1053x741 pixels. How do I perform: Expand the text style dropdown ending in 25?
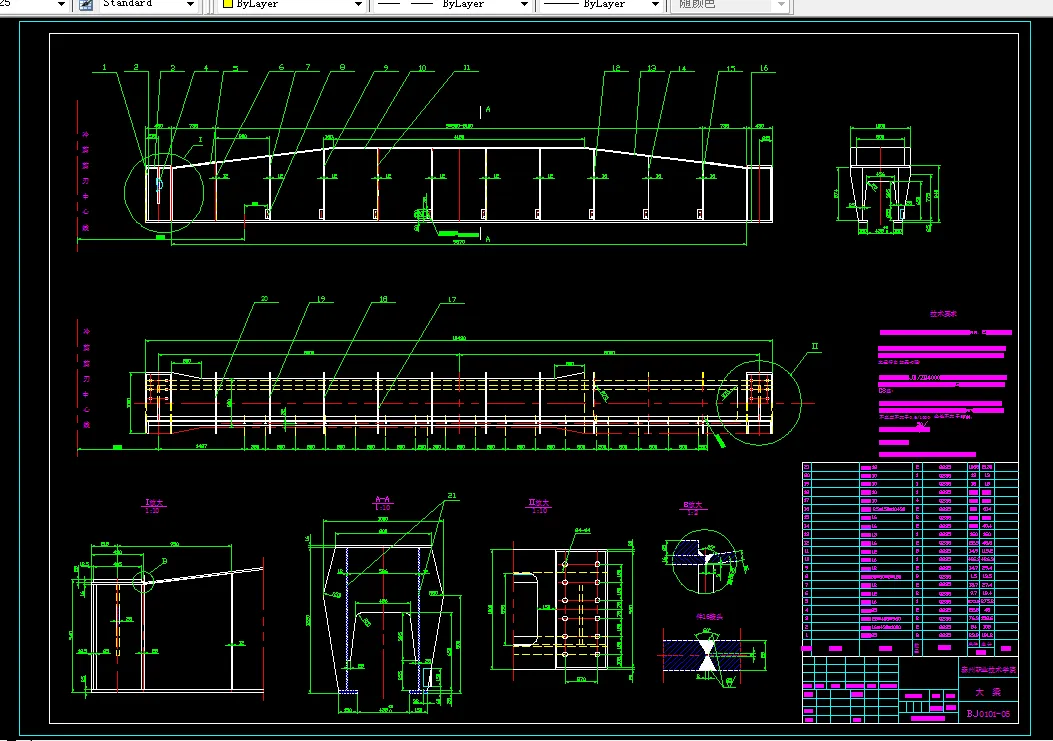[x=61, y=5]
